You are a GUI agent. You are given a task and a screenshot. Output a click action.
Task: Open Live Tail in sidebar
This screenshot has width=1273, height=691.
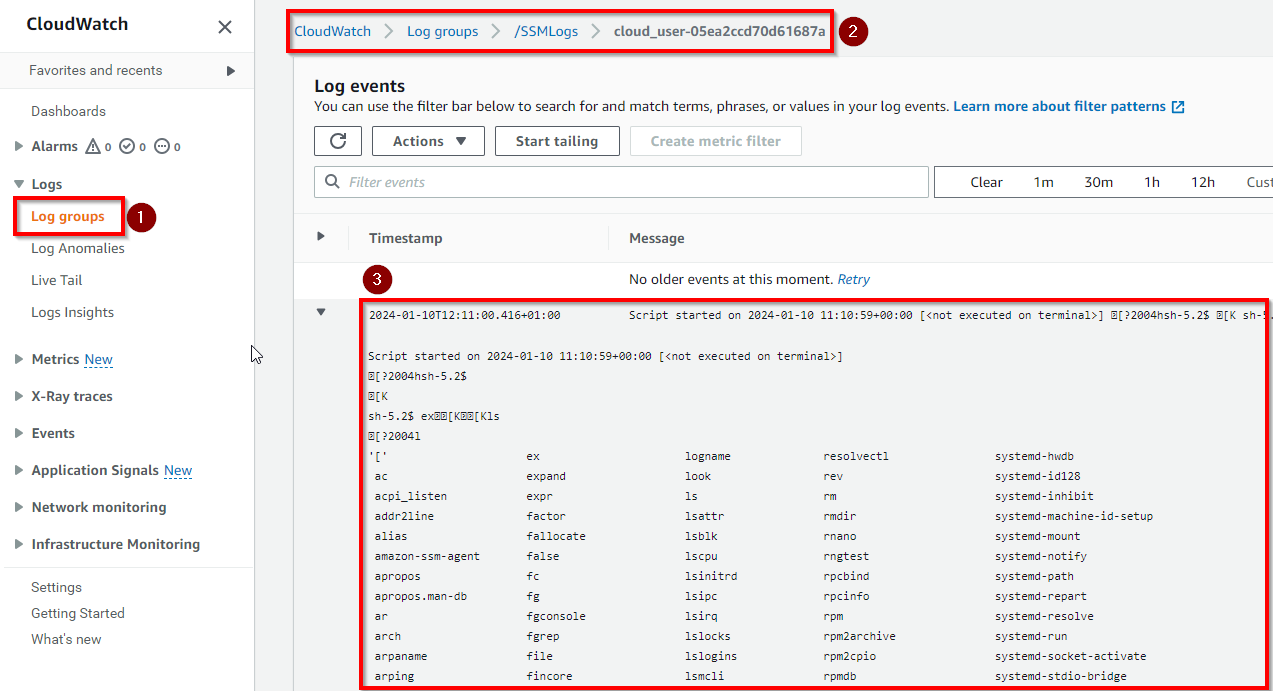tap(57, 280)
